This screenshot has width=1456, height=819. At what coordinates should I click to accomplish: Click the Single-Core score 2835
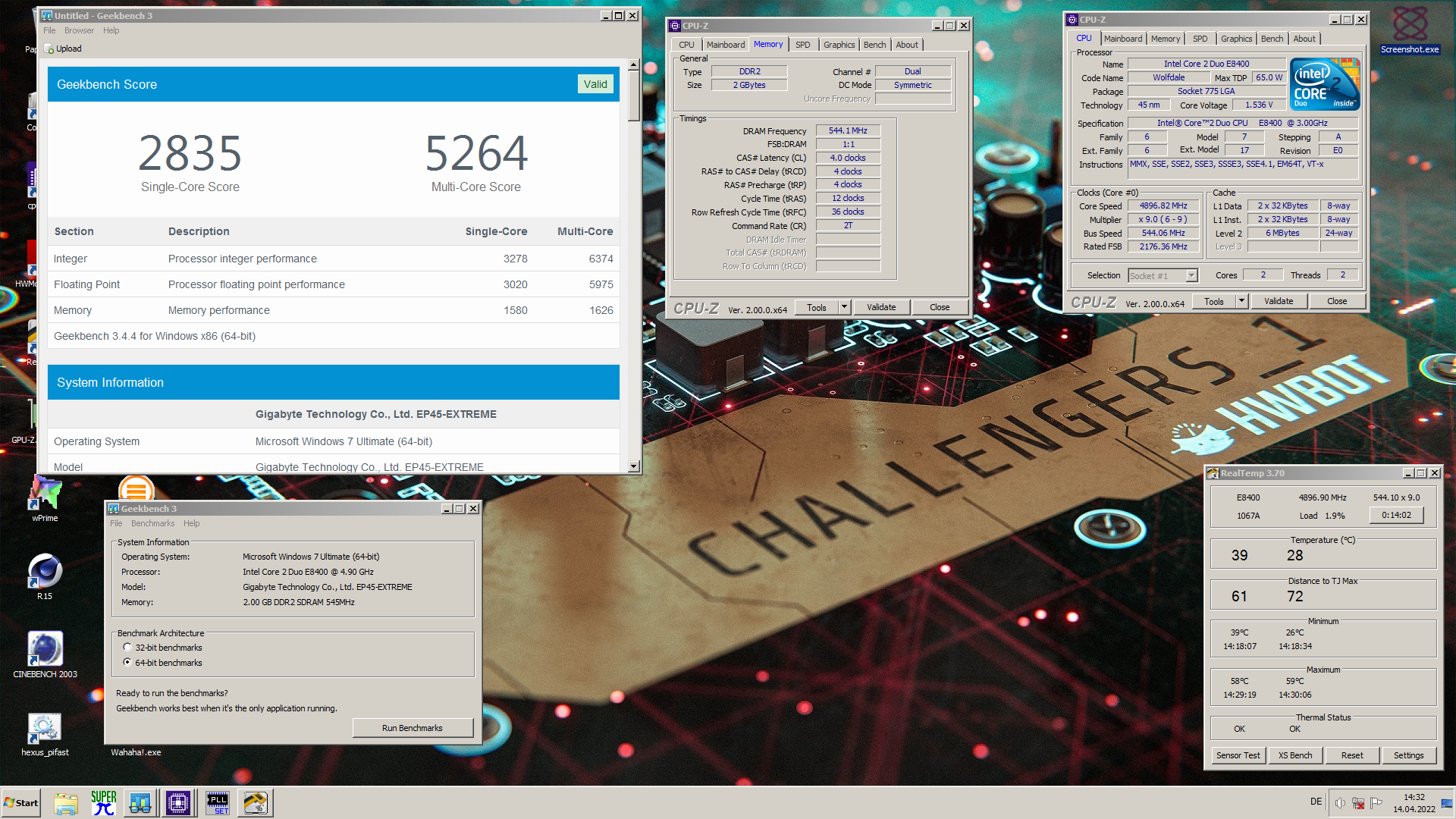pos(190,153)
